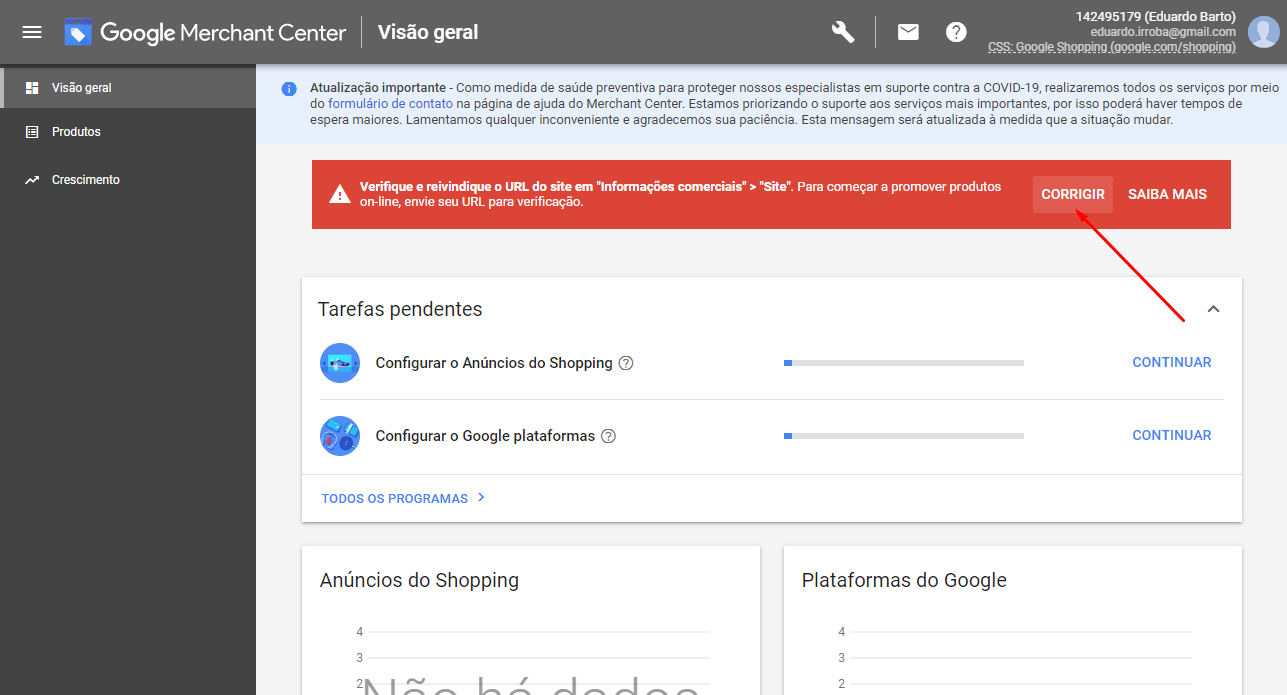
Task: Open the formulário de contato link
Action: pos(390,104)
